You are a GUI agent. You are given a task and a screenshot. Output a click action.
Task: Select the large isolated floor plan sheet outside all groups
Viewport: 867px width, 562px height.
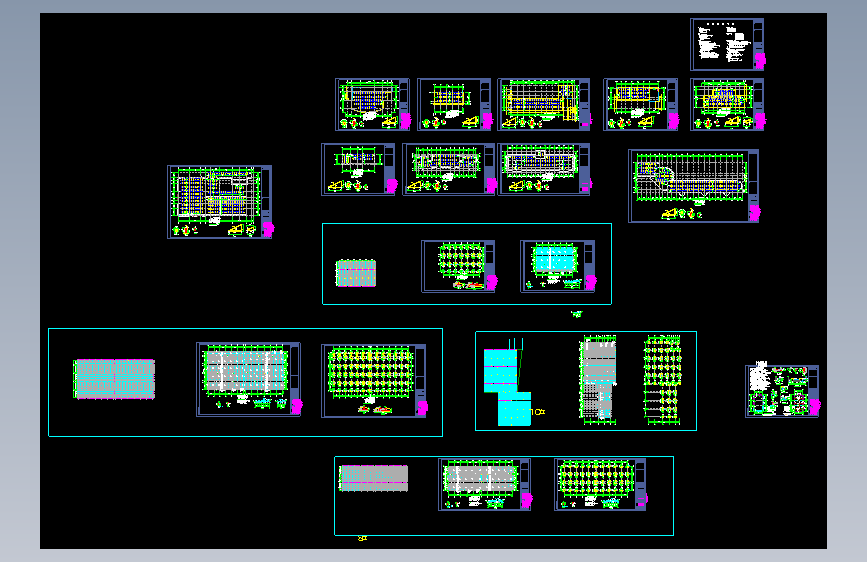coord(220,202)
